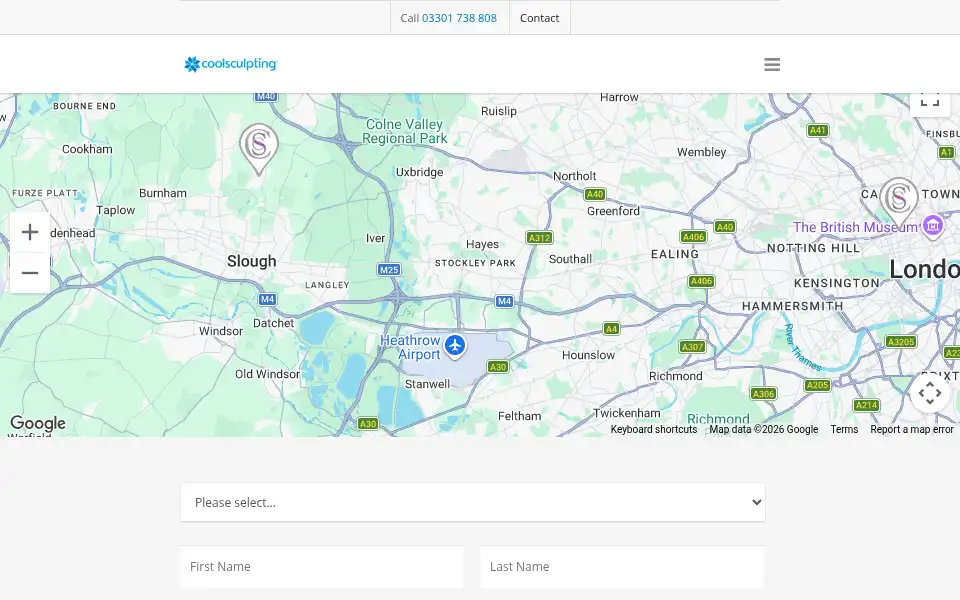
Task: Click the Hounslow map label
Action: click(588, 355)
